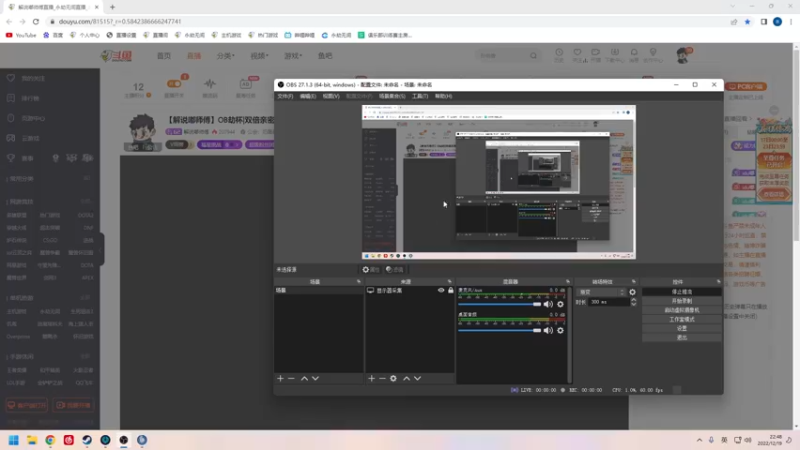Expand the 视频 dropdown in Douyu navigation
The image size is (800, 450).
(x=259, y=56)
